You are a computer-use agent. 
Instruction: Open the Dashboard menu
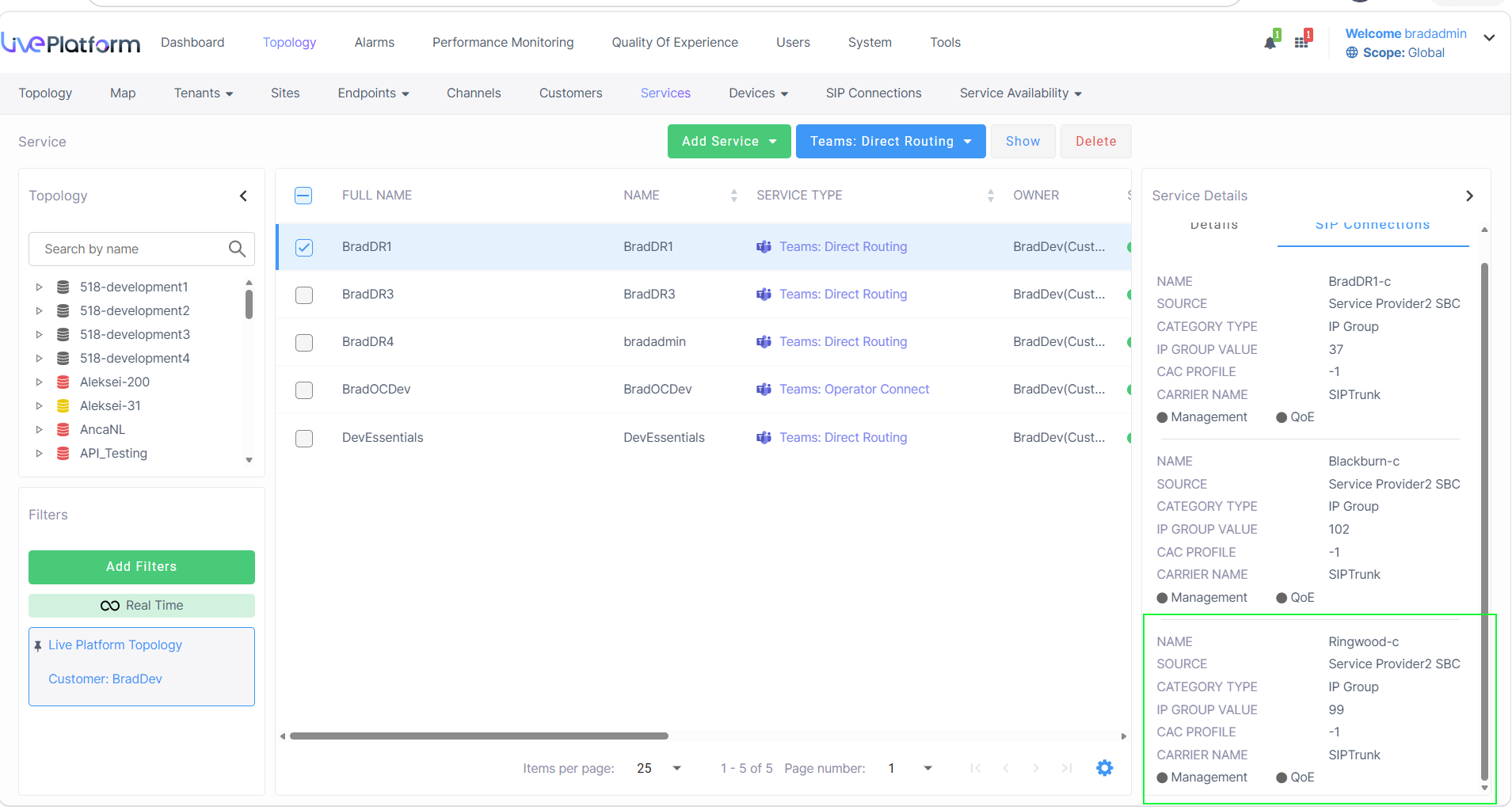point(192,43)
